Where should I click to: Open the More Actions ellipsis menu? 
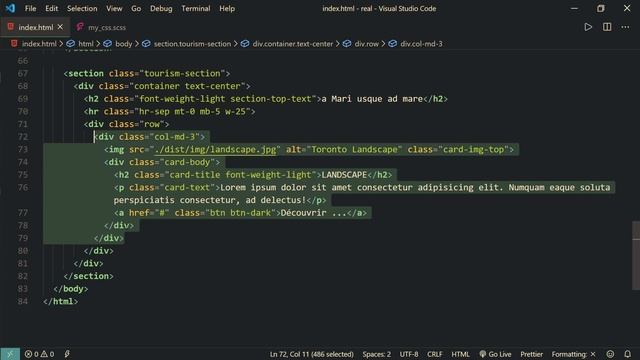point(625,27)
